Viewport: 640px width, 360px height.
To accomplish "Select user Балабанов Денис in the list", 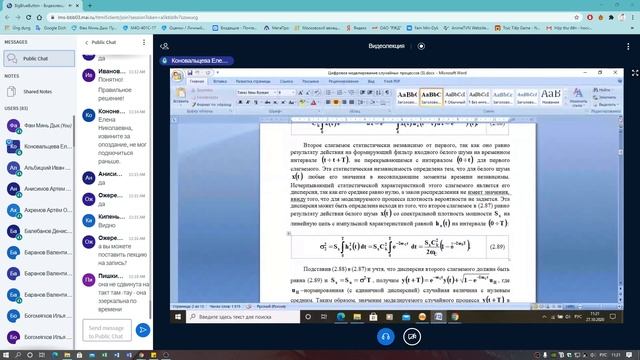I will 39,231.
